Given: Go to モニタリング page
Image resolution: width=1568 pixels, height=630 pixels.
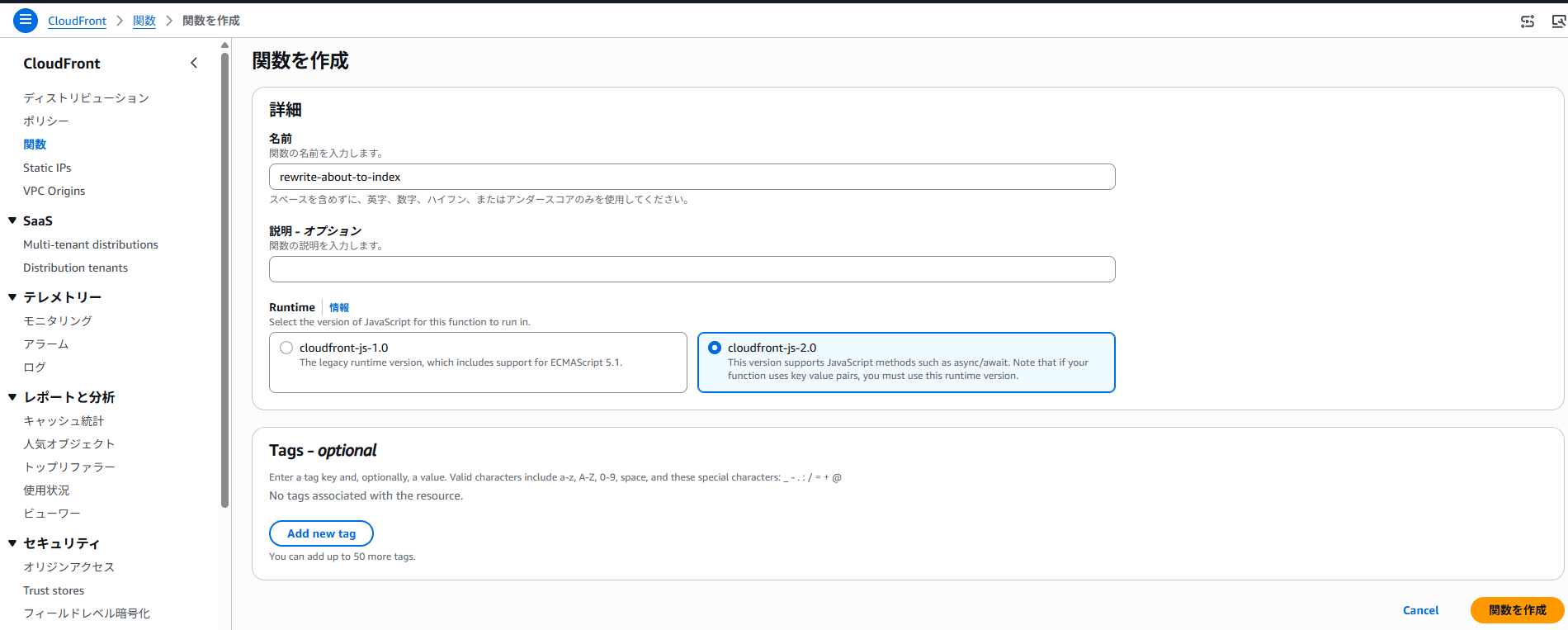Looking at the screenshot, I should (58, 320).
